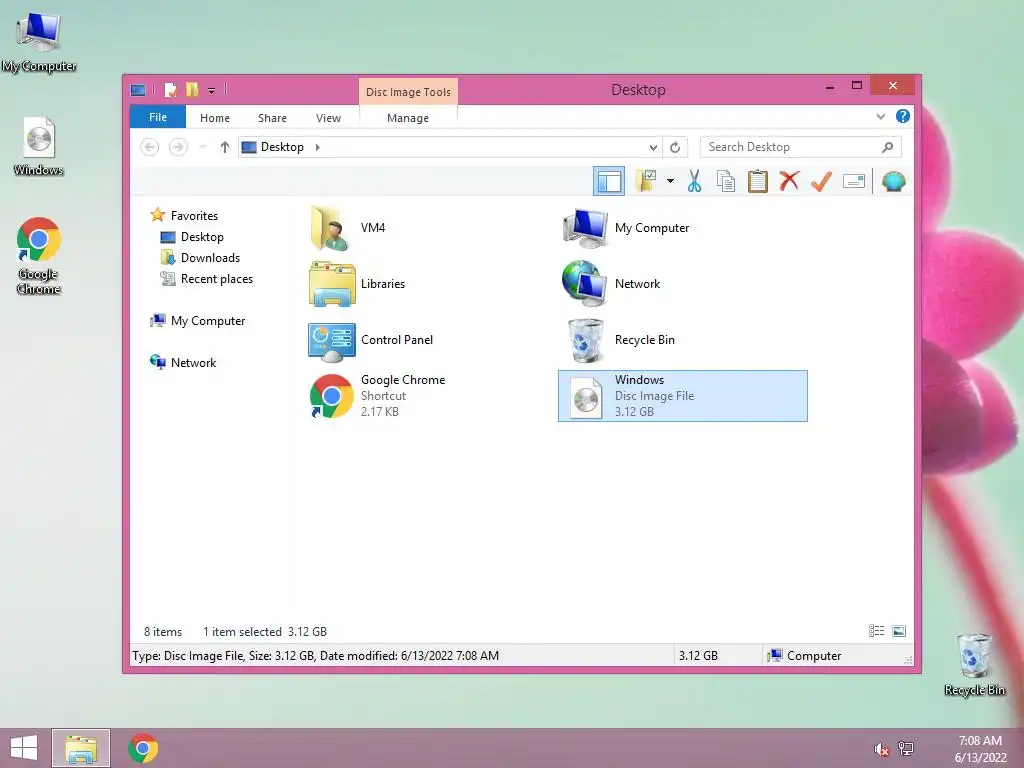Image resolution: width=1024 pixels, height=768 pixels.
Task: Click the quick access new folder icon
Action: click(x=192, y=89)
